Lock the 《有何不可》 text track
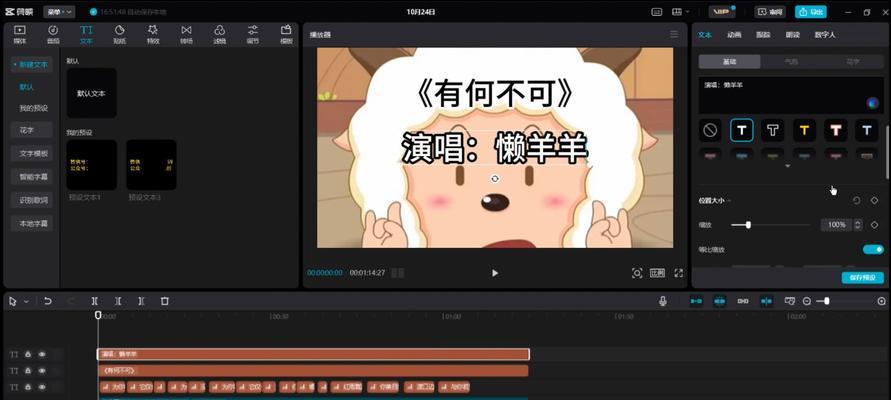Image resolution: width=891 pixels, height=400 pixels. (x=28, y=370)
